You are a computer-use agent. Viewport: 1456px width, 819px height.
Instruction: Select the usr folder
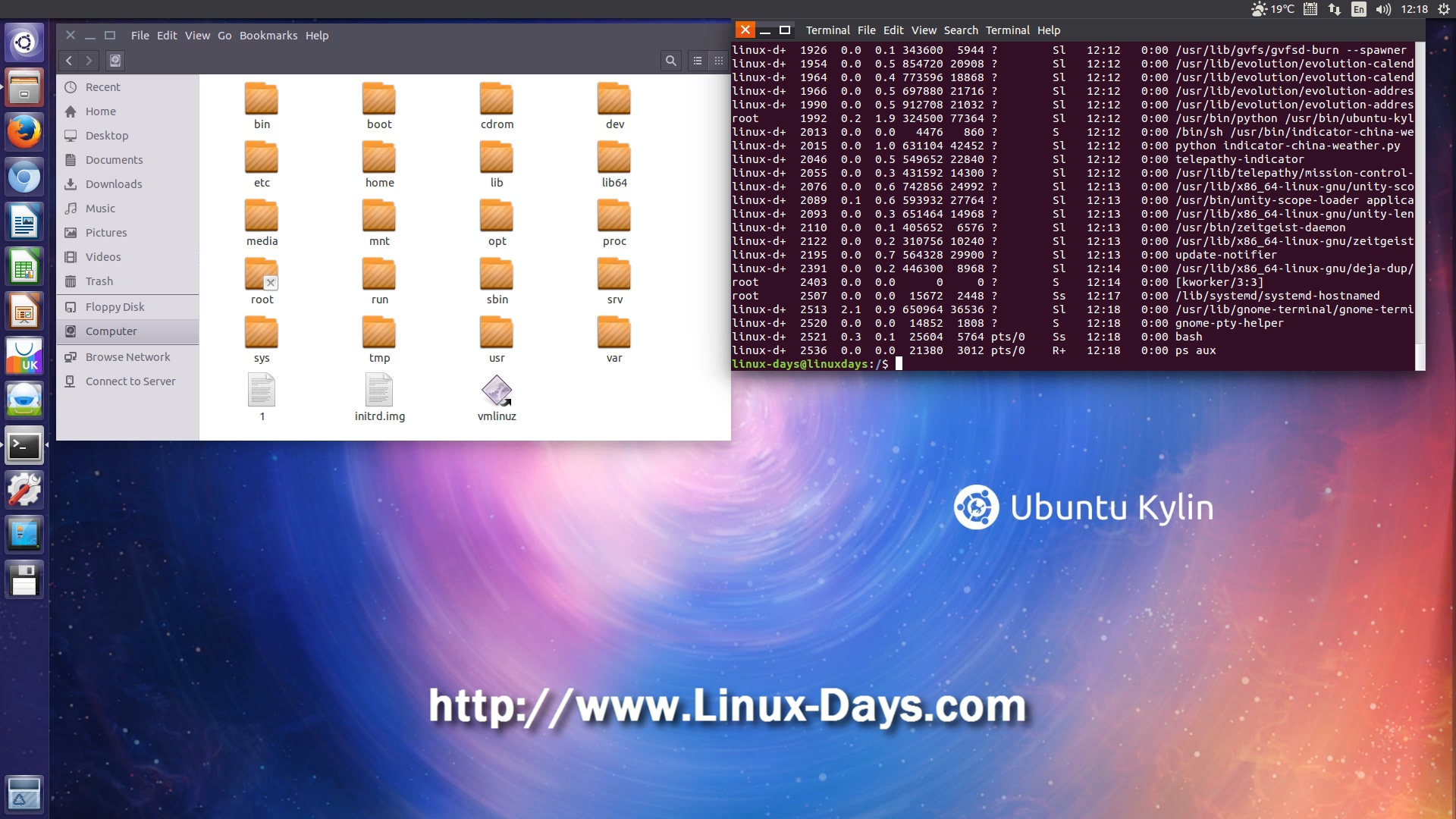pyautogui.click(x=497, y=340)
